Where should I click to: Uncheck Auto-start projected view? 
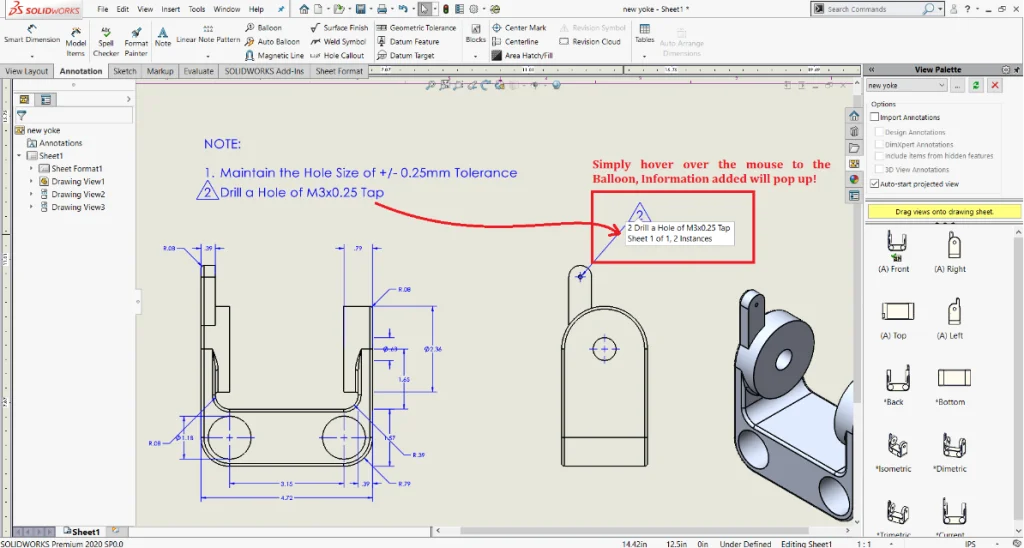click(x=875, y=184)
